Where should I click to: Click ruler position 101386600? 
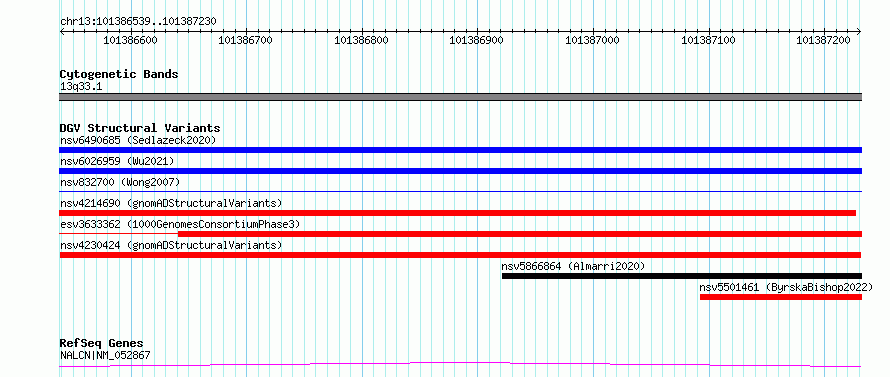131,40
